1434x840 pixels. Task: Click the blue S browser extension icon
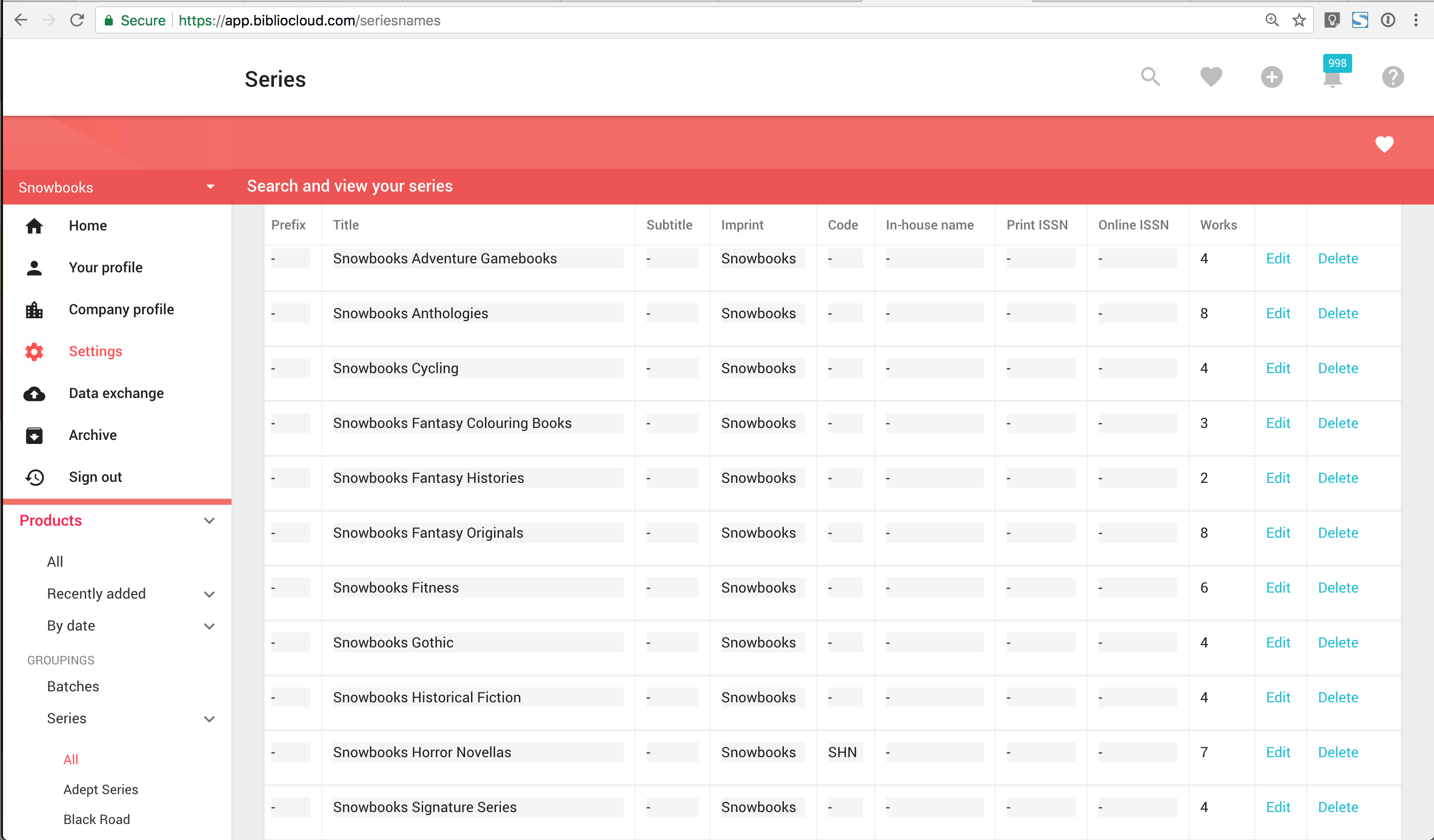[1360, 20]
